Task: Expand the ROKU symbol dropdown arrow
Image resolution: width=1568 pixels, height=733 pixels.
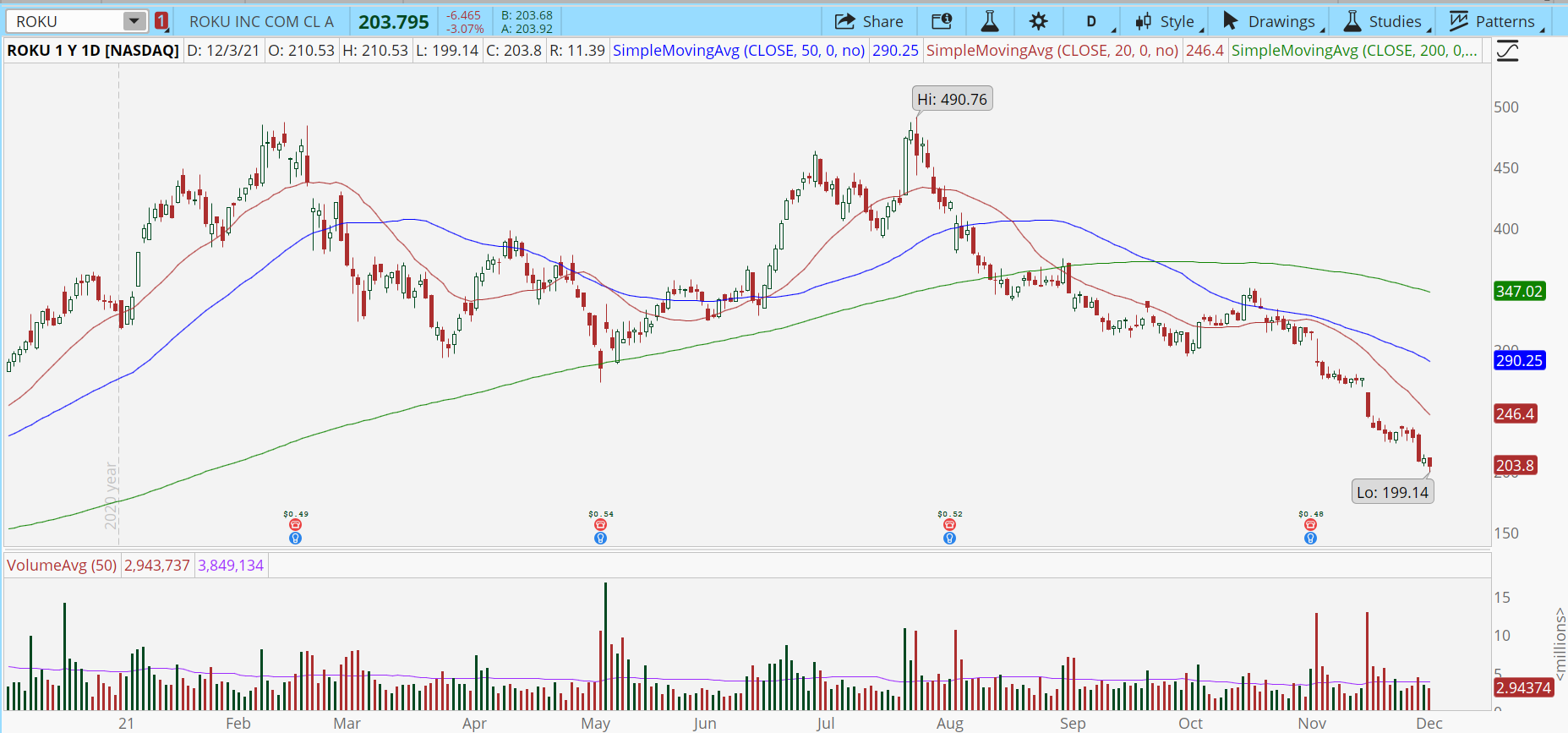Action: (134, 21)
